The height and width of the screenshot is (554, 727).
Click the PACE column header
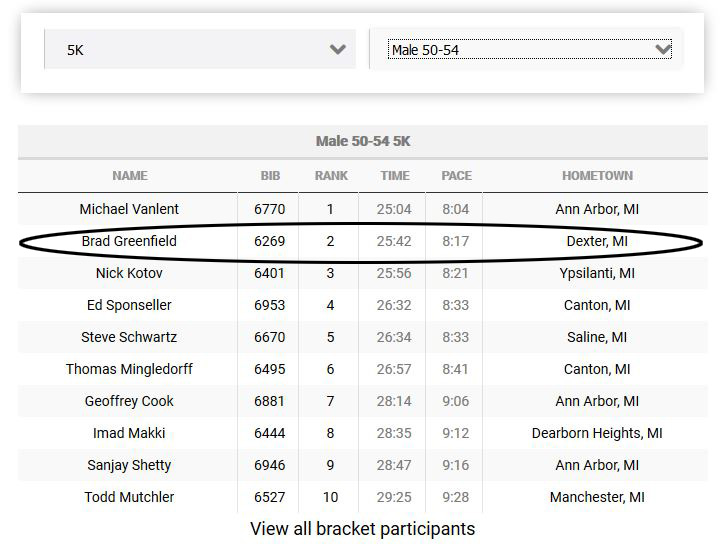pos(456,176)
